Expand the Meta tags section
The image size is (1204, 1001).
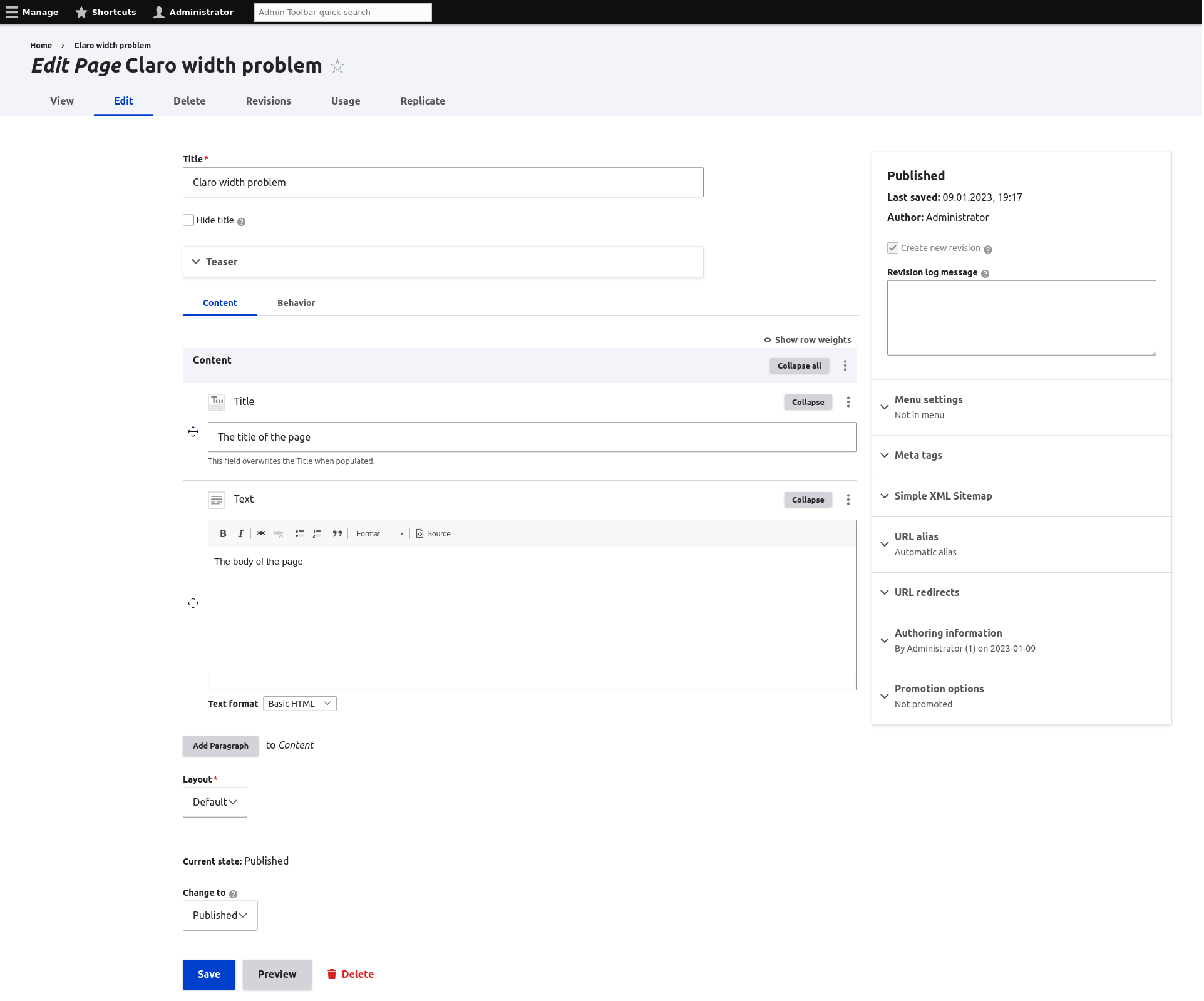click(918, 455)
